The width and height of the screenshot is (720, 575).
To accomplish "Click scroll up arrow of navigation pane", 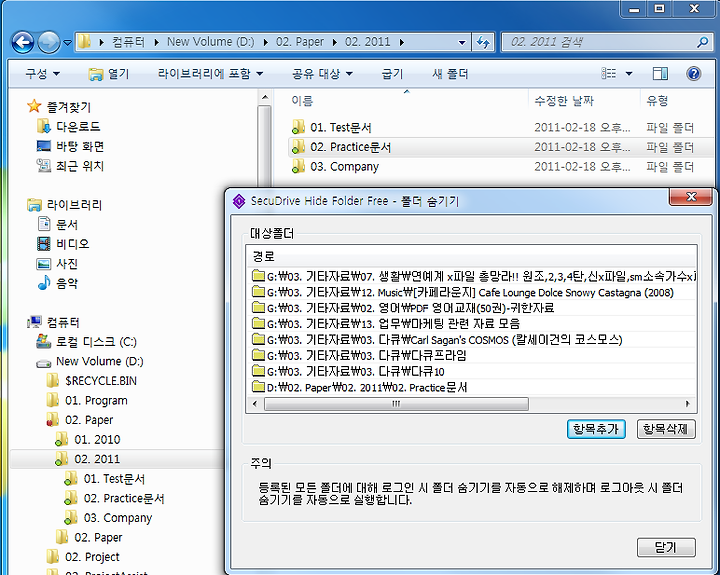I will click(x=264, y=97).
